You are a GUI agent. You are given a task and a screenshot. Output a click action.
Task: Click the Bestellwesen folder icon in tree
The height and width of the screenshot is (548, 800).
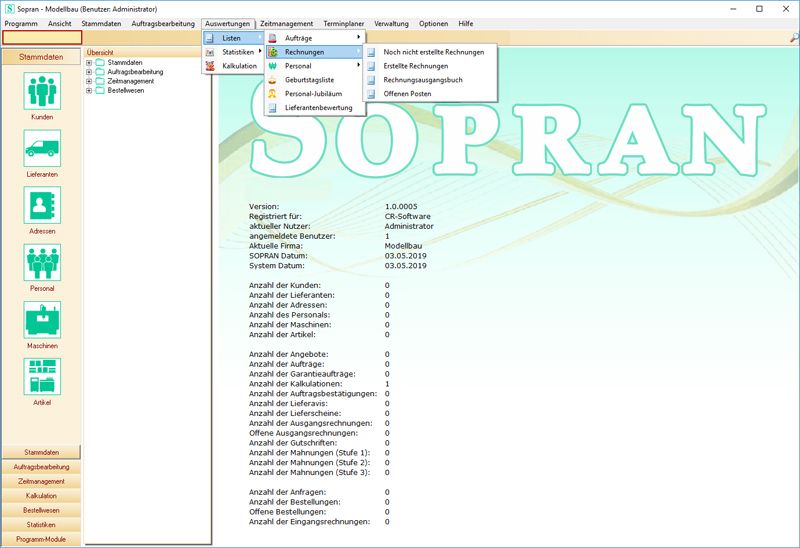[x=100, y=90]
